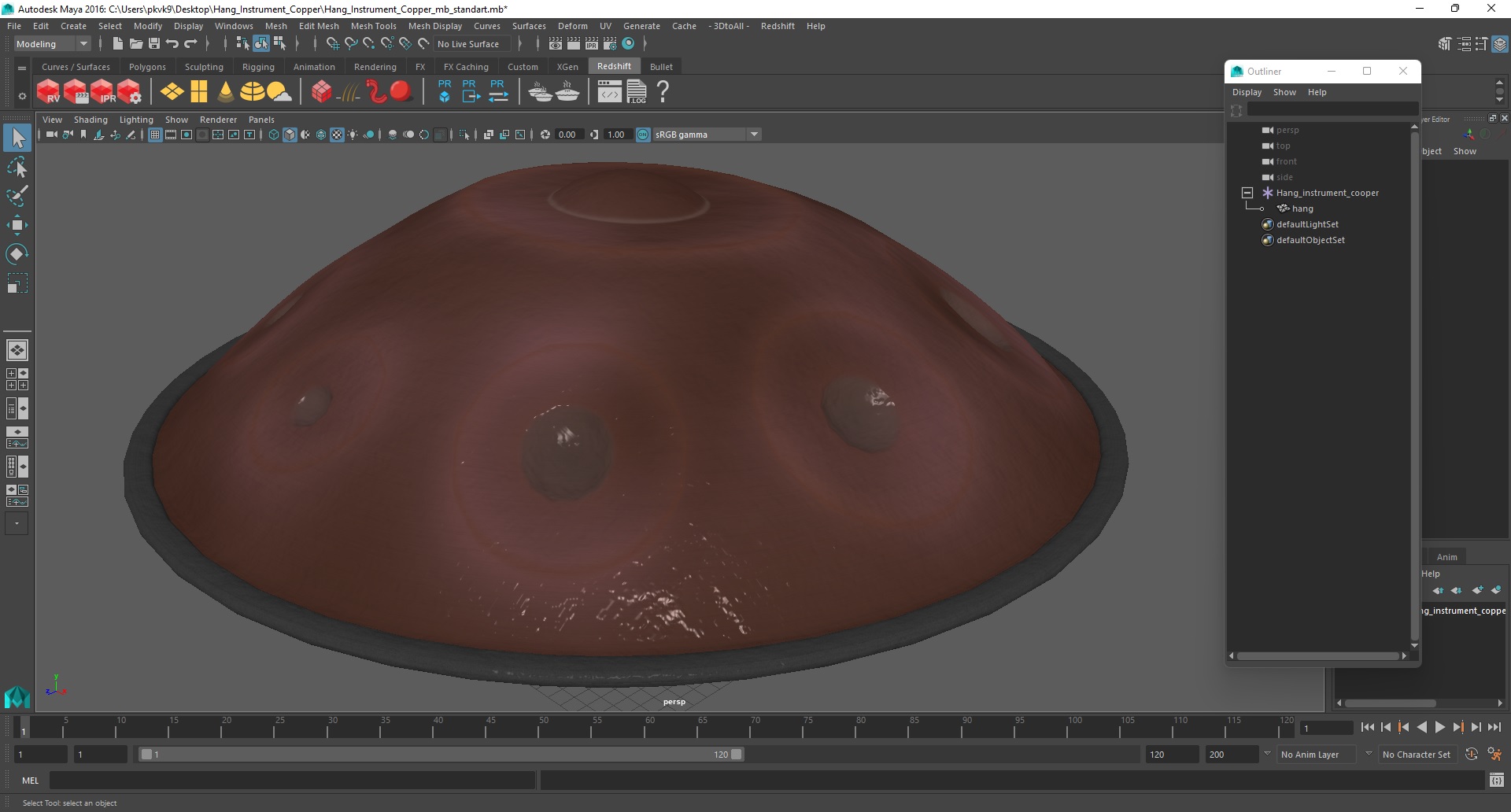Select the Scale tool in toolbox

pos(17,283)
